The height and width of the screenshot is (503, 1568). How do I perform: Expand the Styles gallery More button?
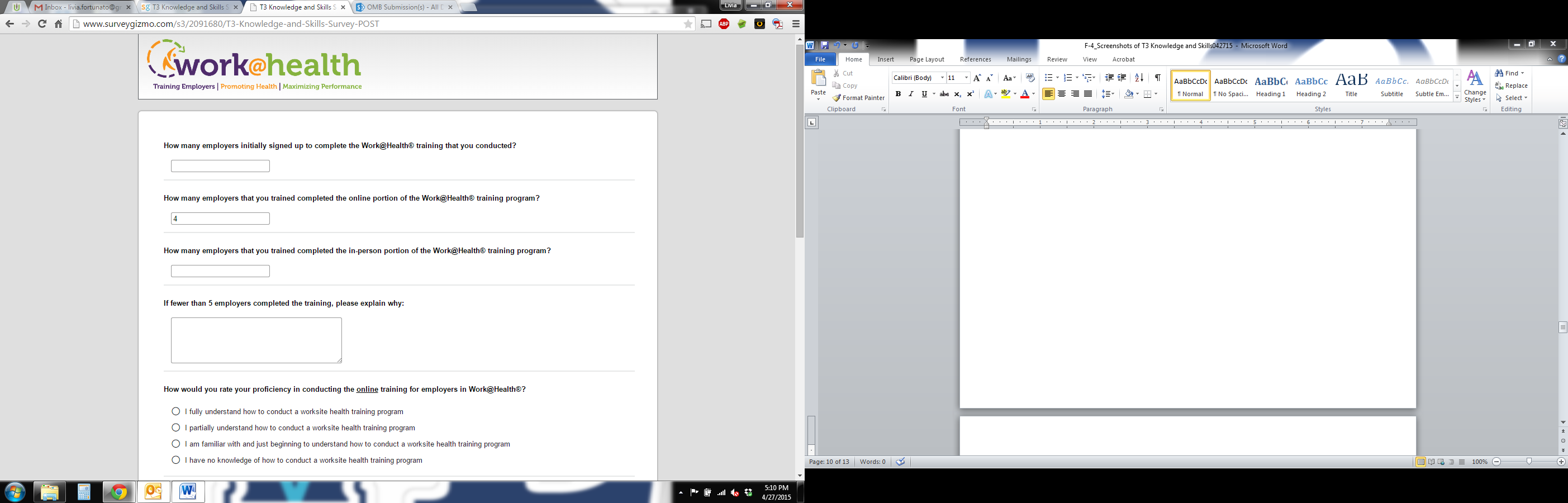click(x=1457, y=97)
